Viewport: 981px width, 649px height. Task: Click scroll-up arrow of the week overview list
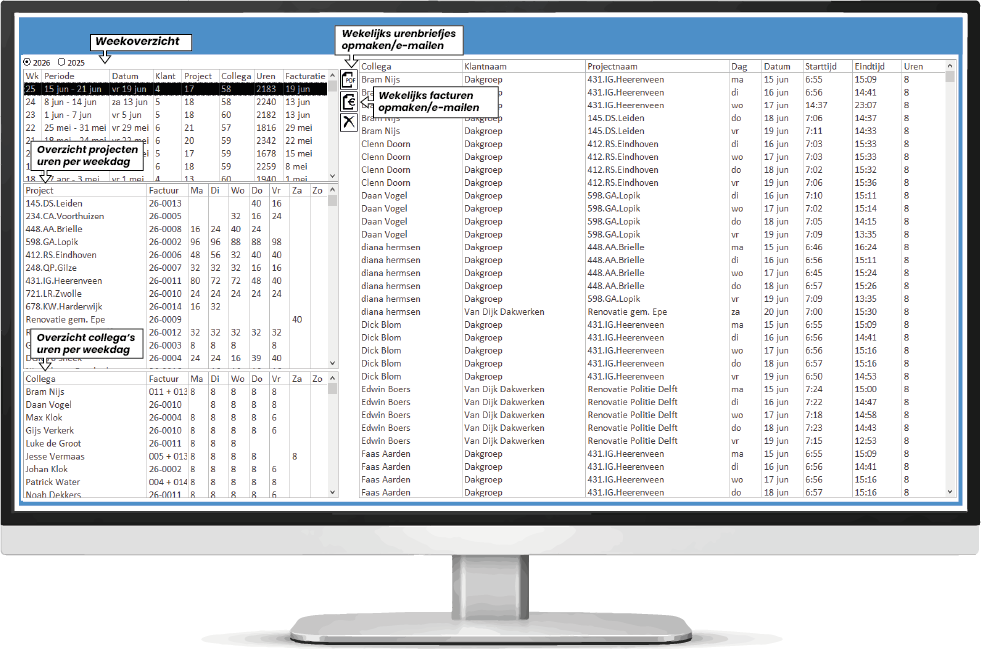(332, 76)
